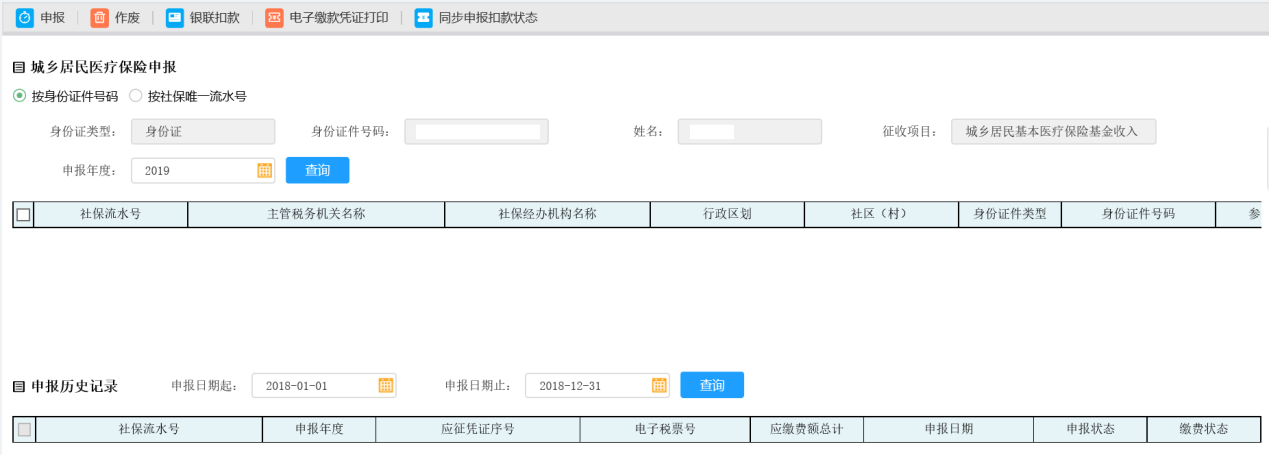
Task: Click the 电子缴款凭证打印 icon
Action: point(274,18)
